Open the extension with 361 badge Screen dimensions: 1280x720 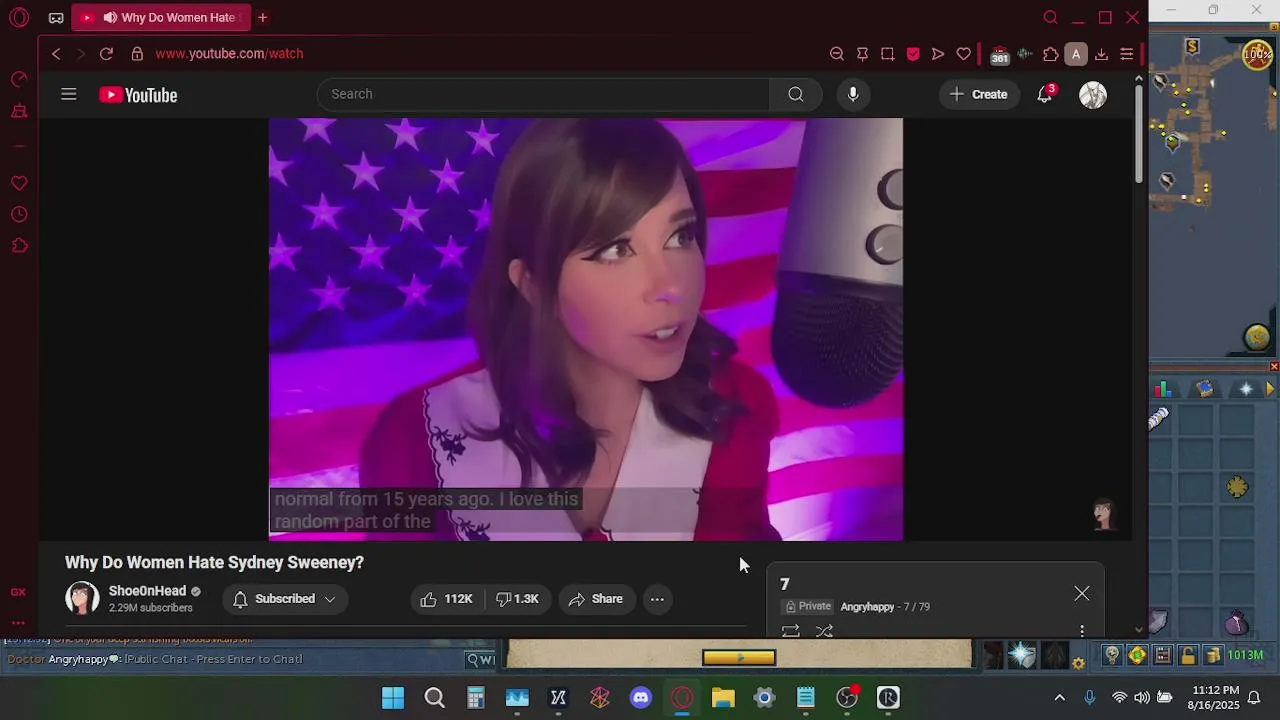coord(999,54)
